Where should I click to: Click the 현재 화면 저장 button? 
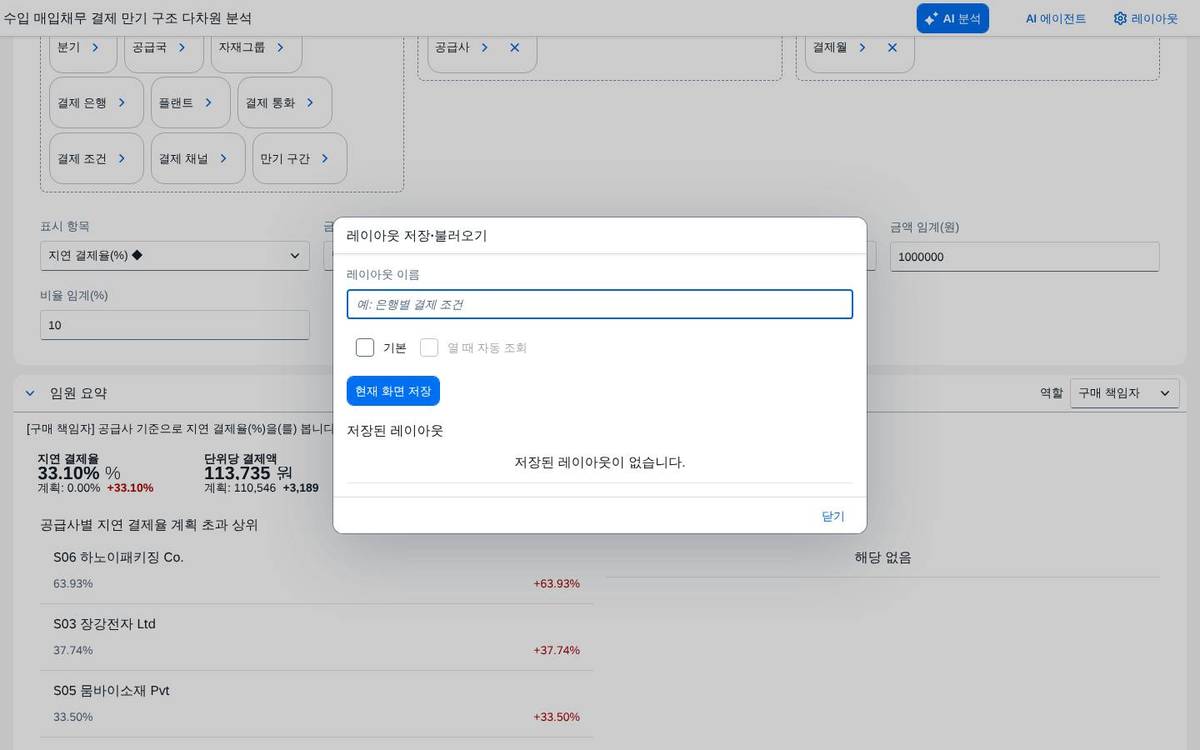pos(393,391)
